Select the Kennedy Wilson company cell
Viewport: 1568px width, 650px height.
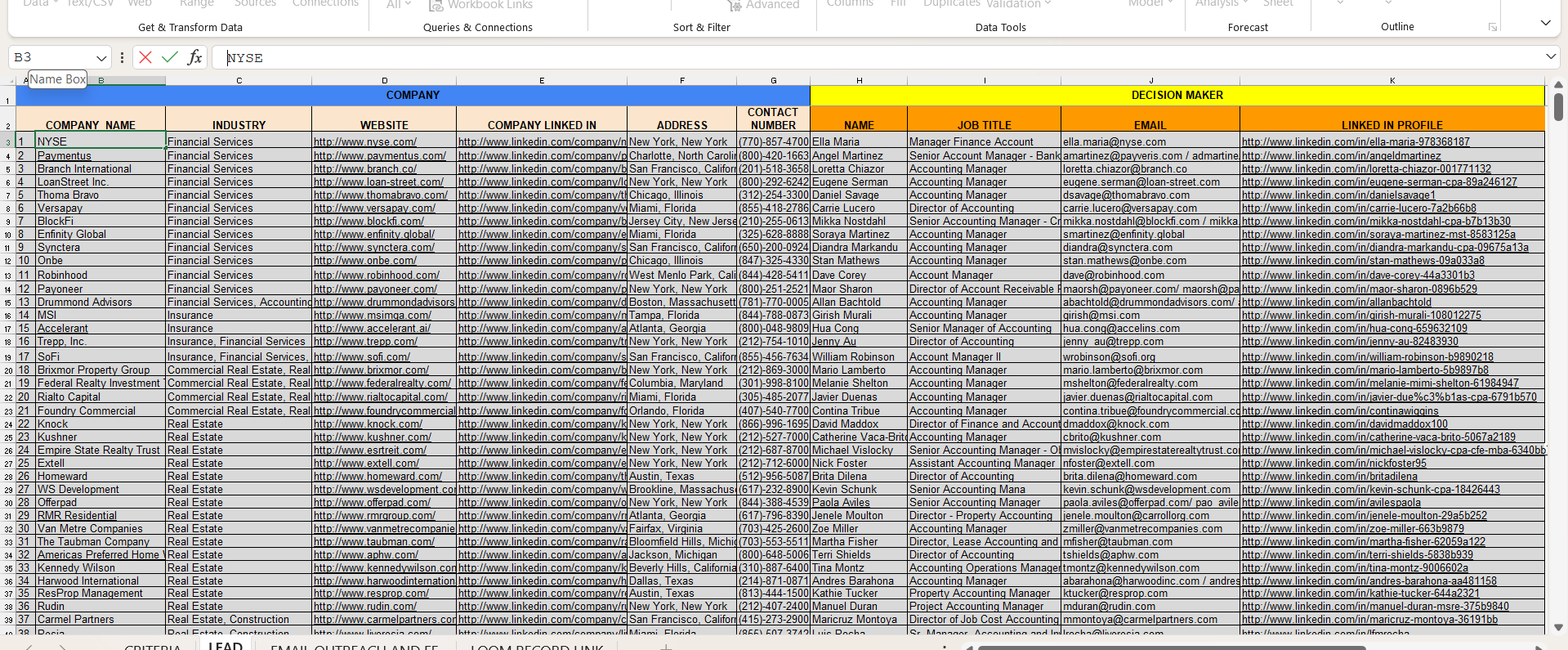[x=100, y=567]
